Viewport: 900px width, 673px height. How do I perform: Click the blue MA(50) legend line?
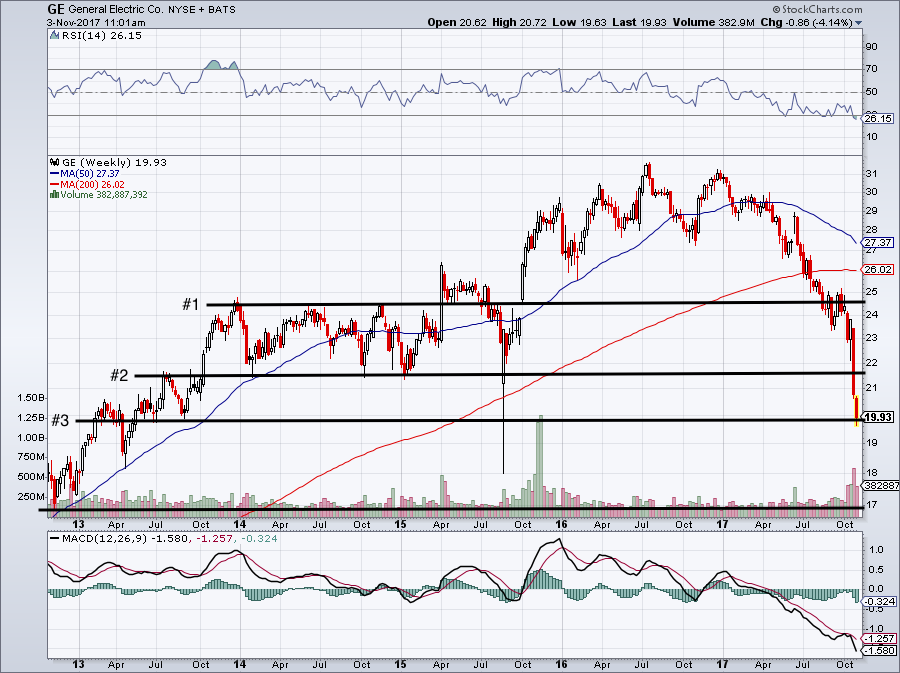[x=55, y=174]
